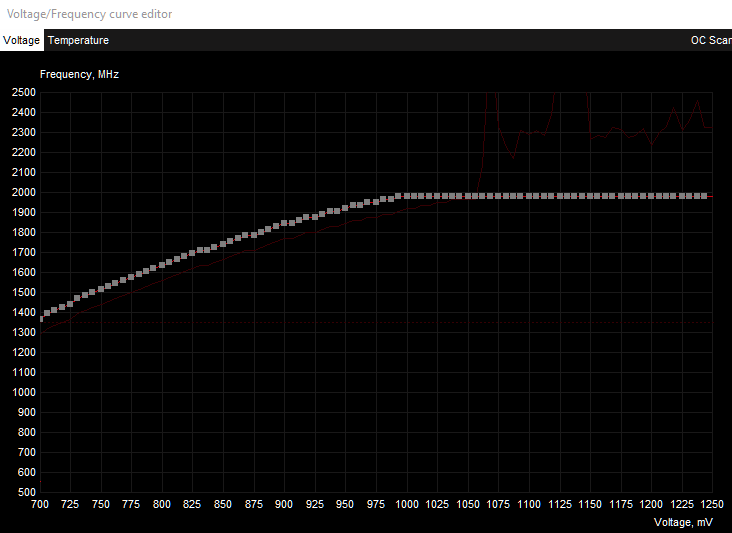Screen dimensions: 732x533
Task: Click the 975 label on the voltage axis
Action: pos(376,504)
